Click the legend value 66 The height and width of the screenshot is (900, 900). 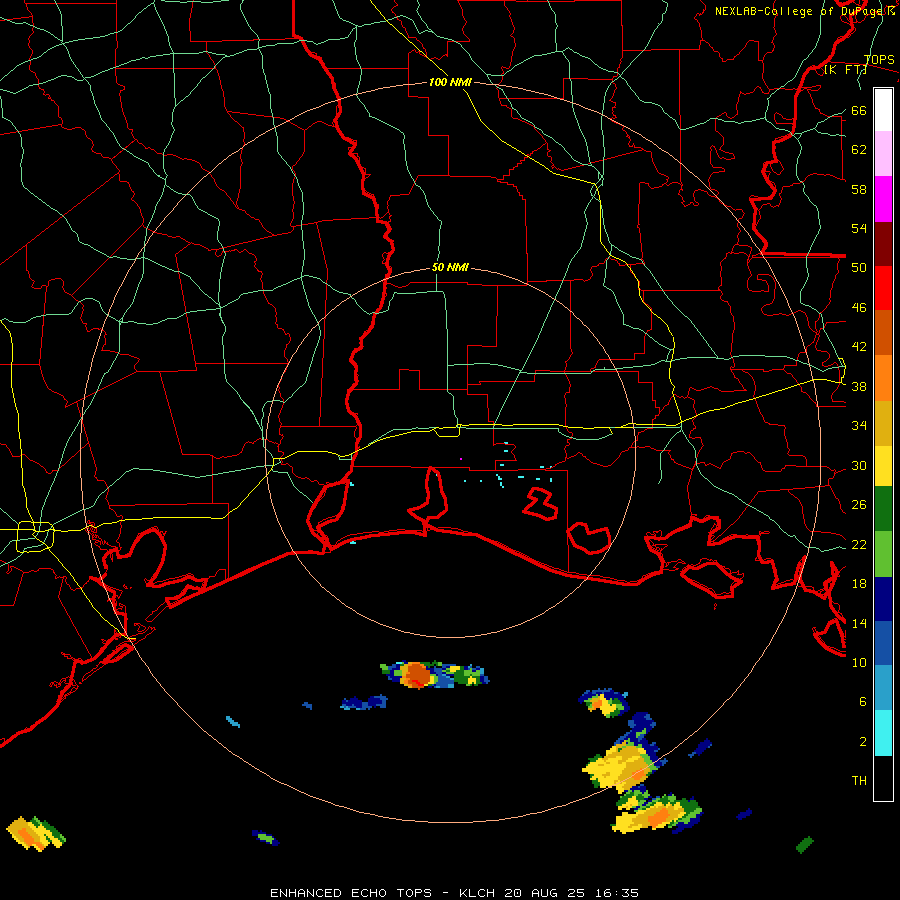tap(859, 110)
